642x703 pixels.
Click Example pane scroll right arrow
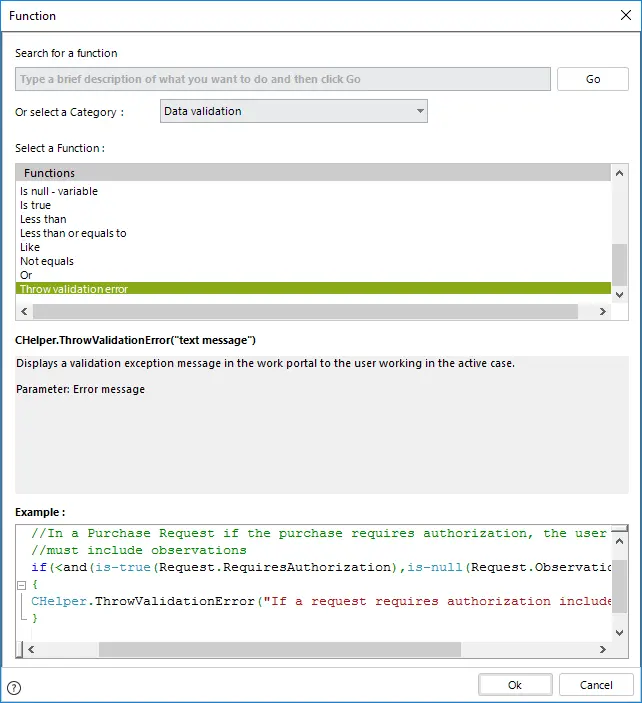603,649
